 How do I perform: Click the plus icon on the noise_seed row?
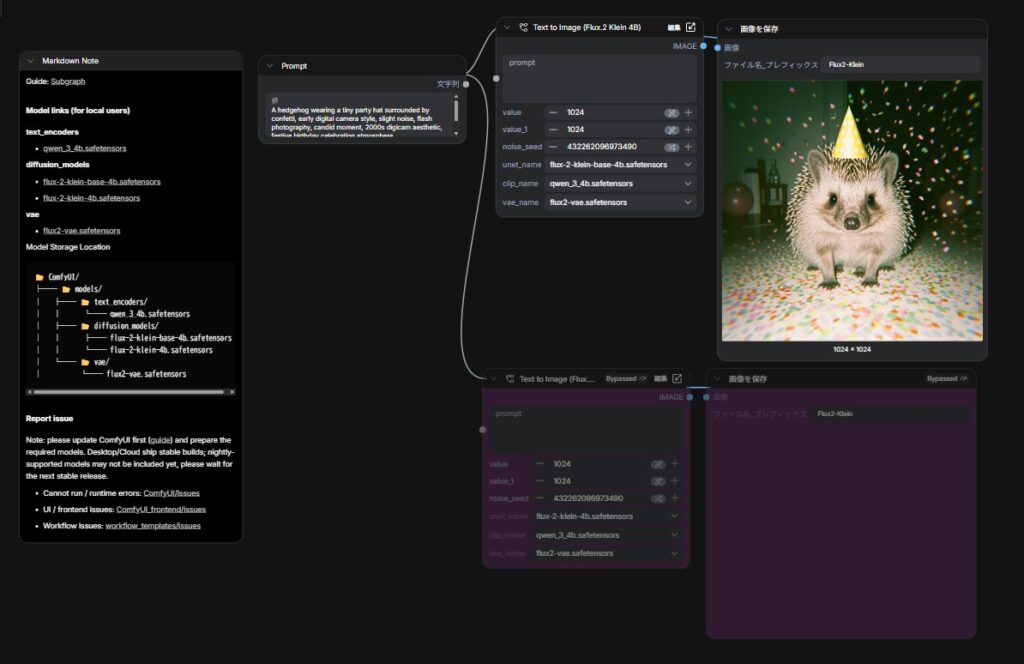tap(688, 147)
